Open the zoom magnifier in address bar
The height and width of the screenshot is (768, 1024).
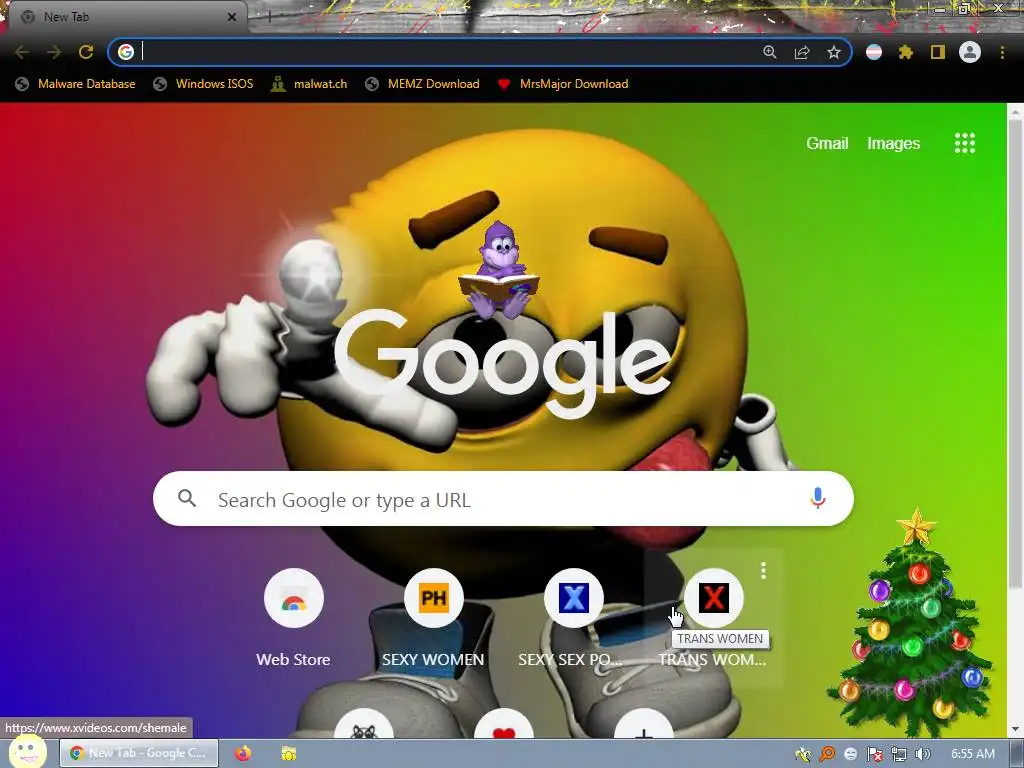tap(770, 52)
